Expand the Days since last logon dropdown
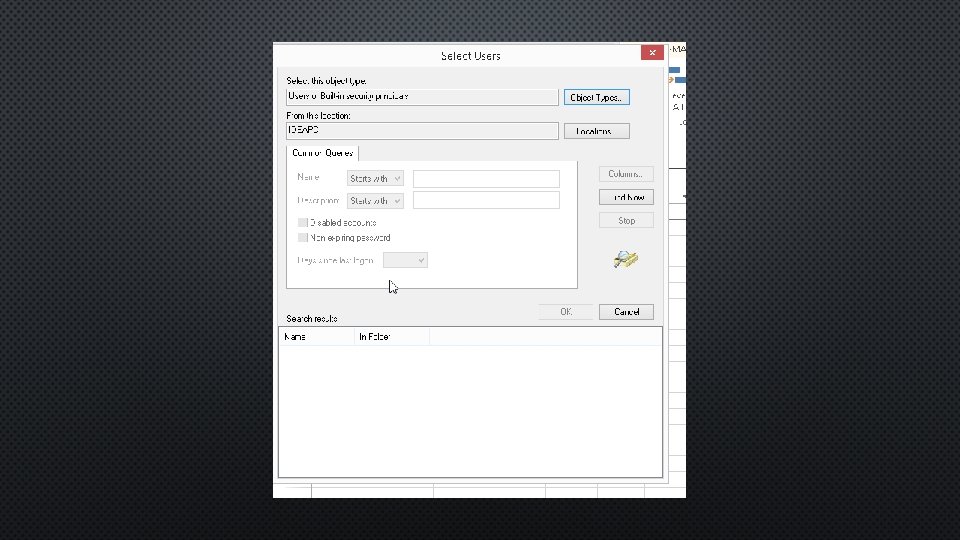Viewport: 960px width, 540px height. 405,260
